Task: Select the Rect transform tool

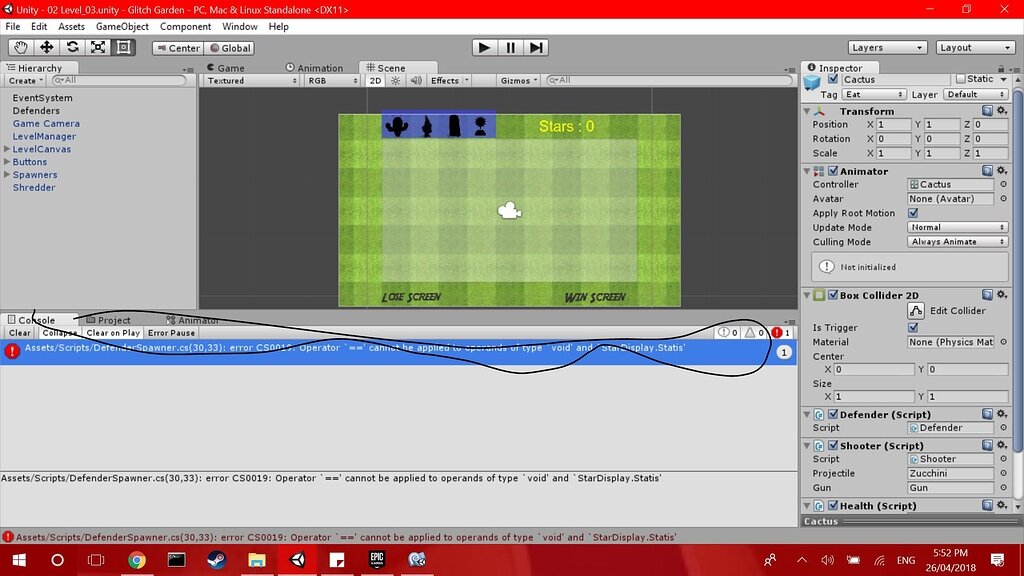Action: tap(123, 47)
